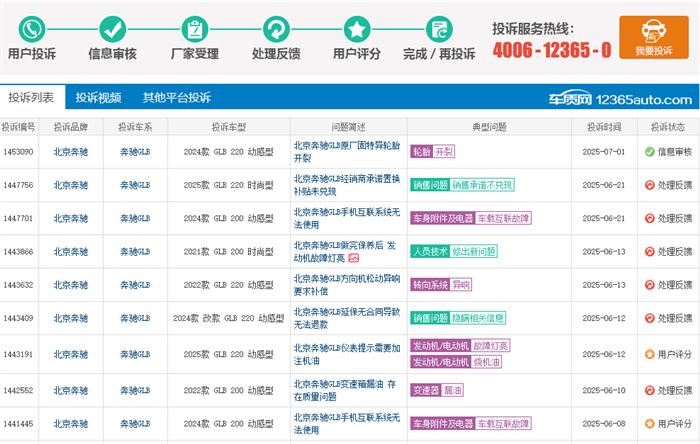Click the 典型问题 column header

(x=489, y=127)
